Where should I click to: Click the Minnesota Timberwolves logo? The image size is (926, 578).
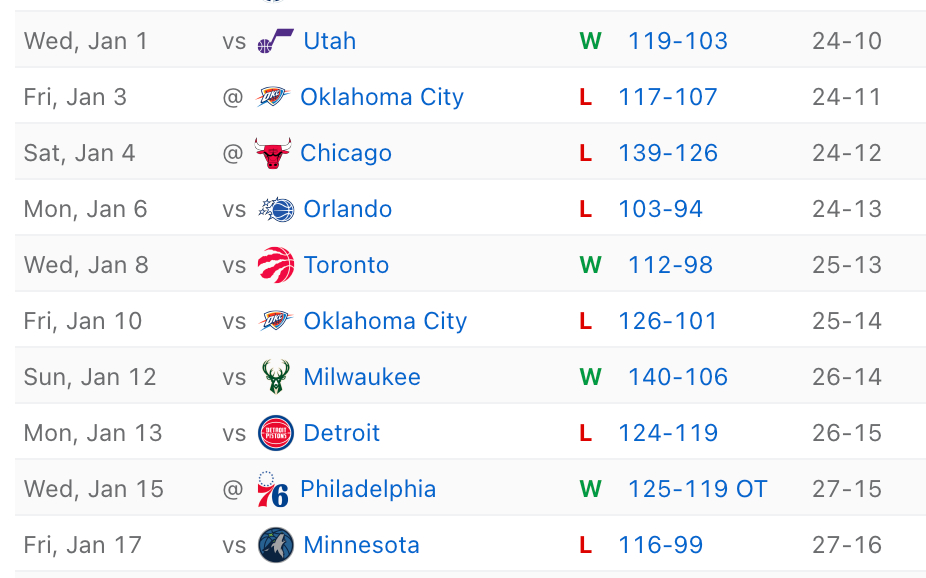point(275,545)
